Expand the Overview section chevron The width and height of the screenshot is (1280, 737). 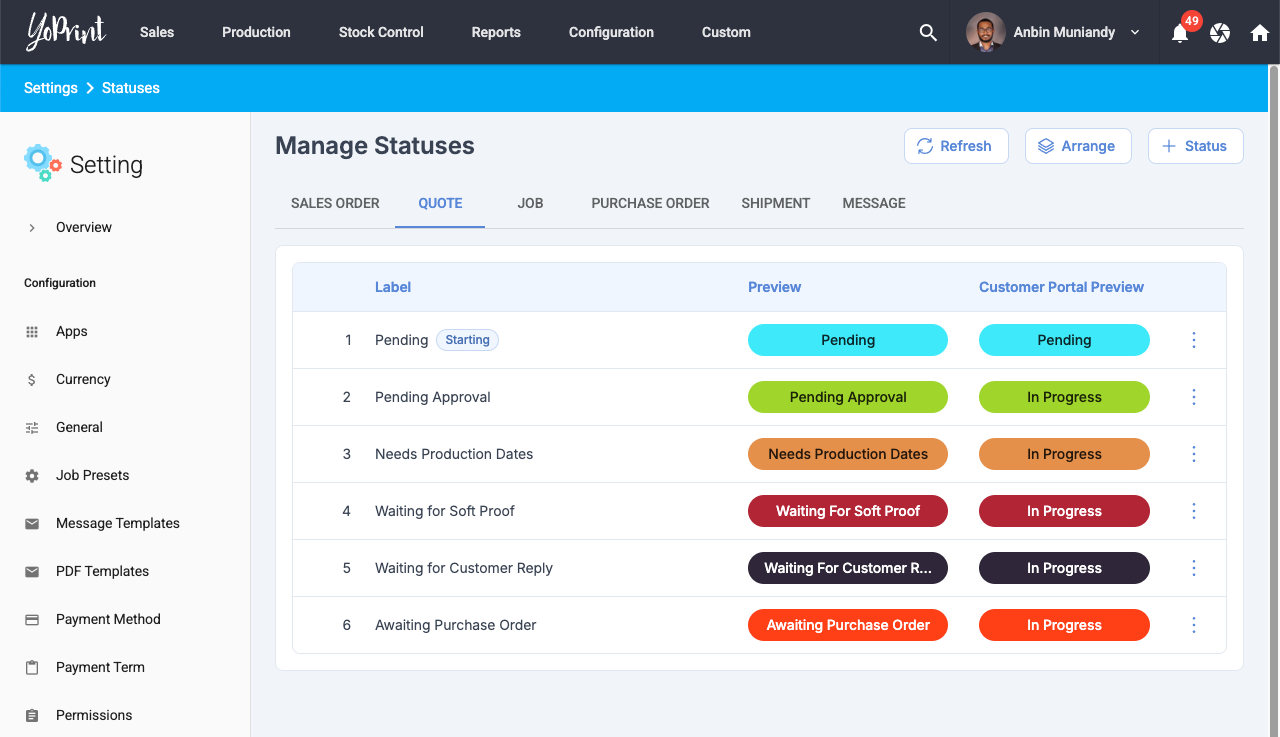click(x=32, y=227)
